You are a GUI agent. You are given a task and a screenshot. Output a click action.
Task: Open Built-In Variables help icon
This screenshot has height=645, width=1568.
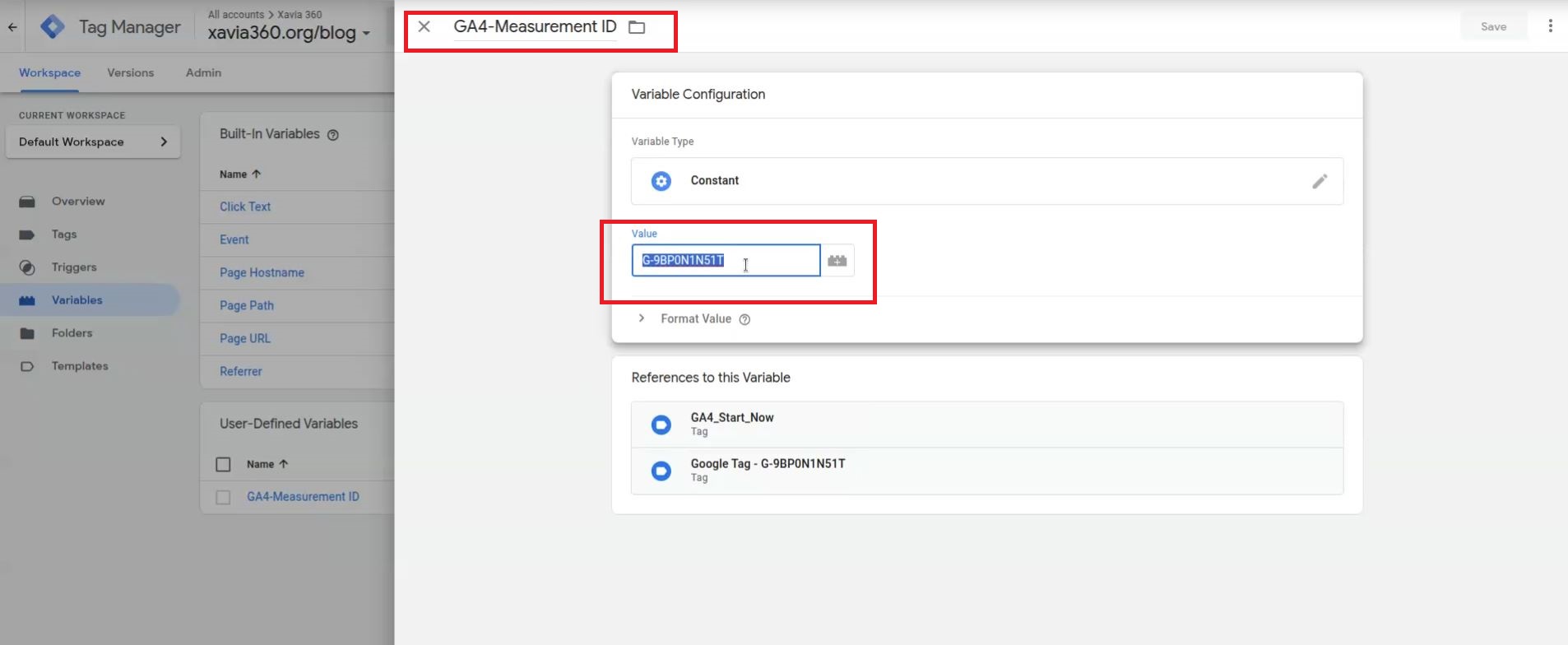333,135
